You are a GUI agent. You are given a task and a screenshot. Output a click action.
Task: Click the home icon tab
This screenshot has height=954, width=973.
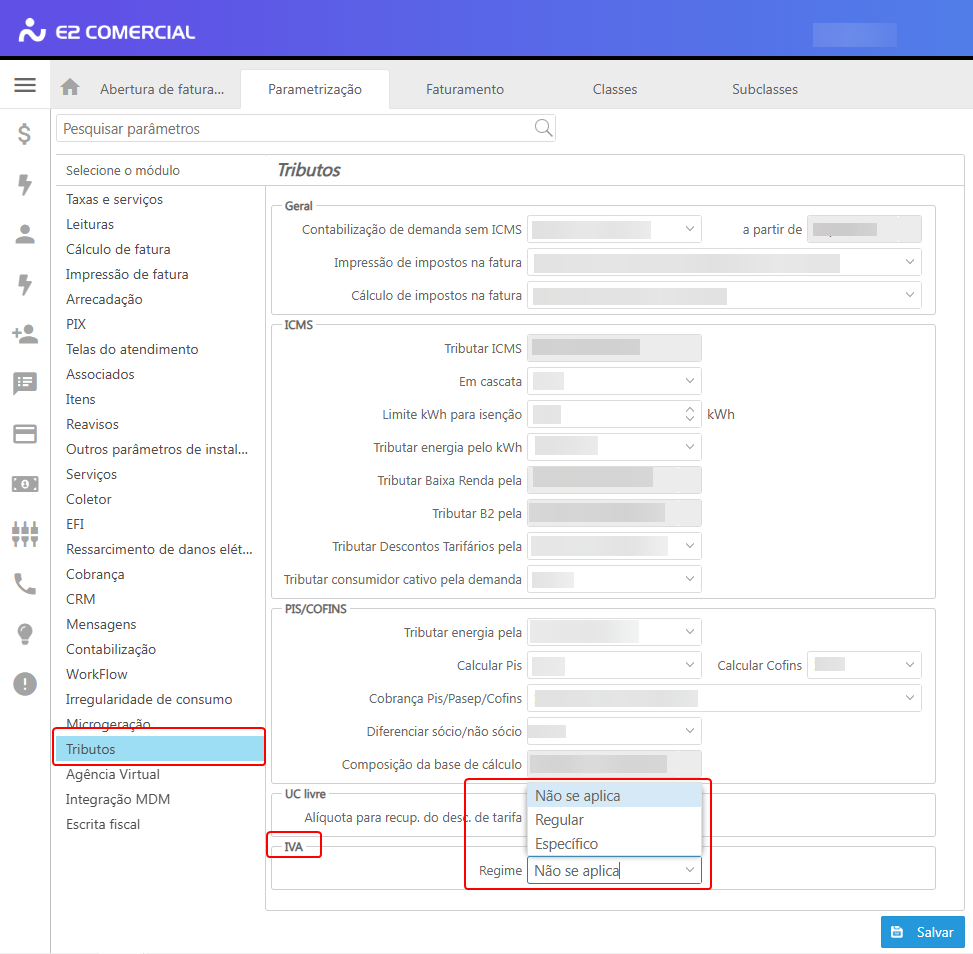click(70, 88)
